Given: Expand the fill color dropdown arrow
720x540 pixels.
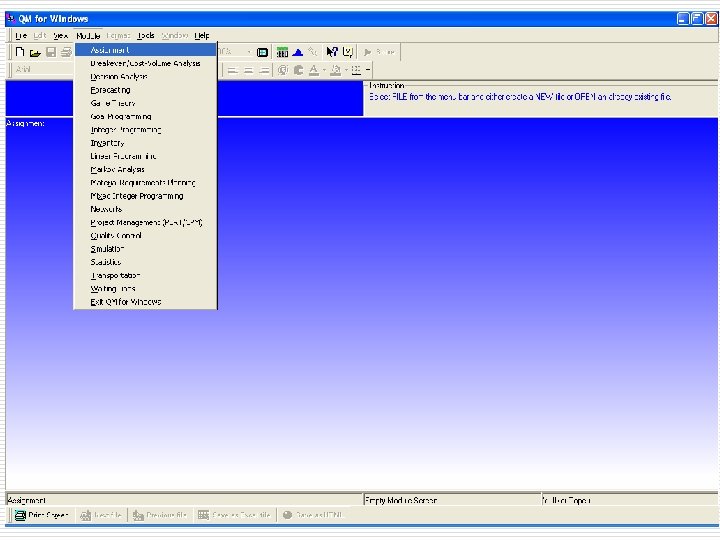Looking at the screenshot, I should (346, 70).
